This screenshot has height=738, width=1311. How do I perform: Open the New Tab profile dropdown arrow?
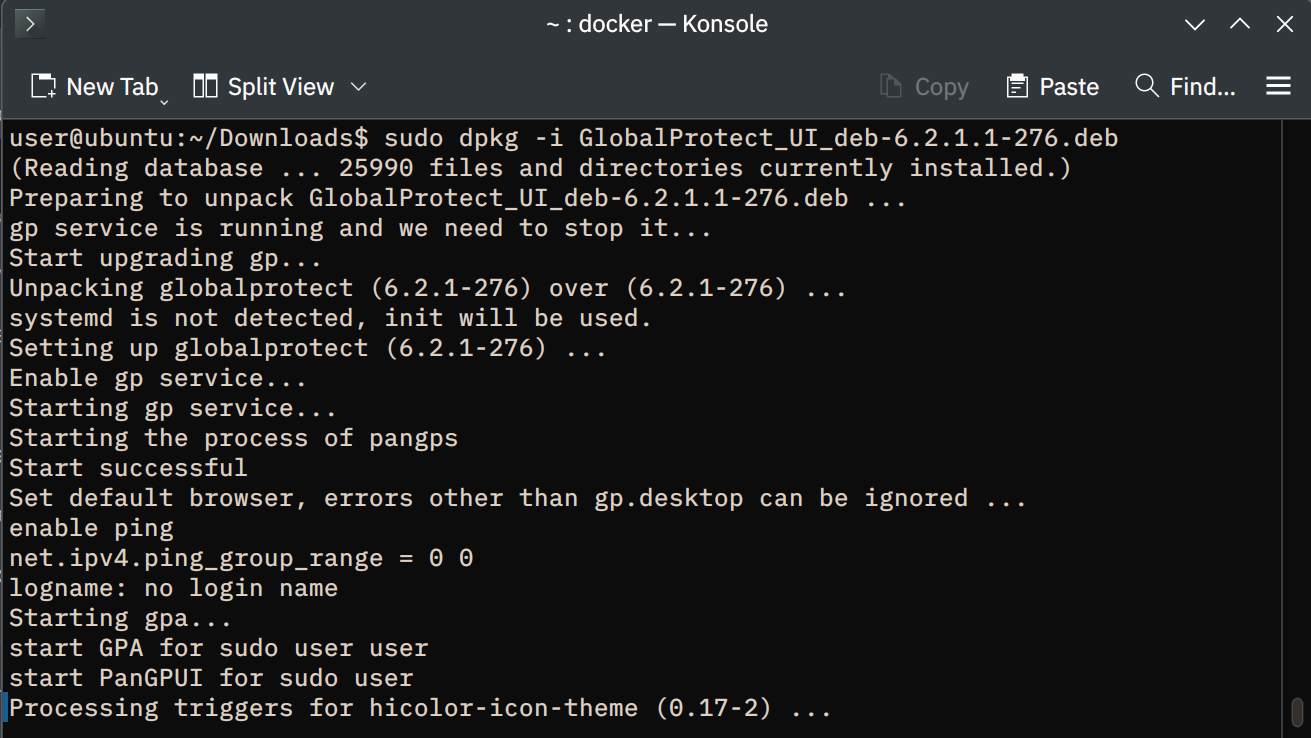[164, 100]
